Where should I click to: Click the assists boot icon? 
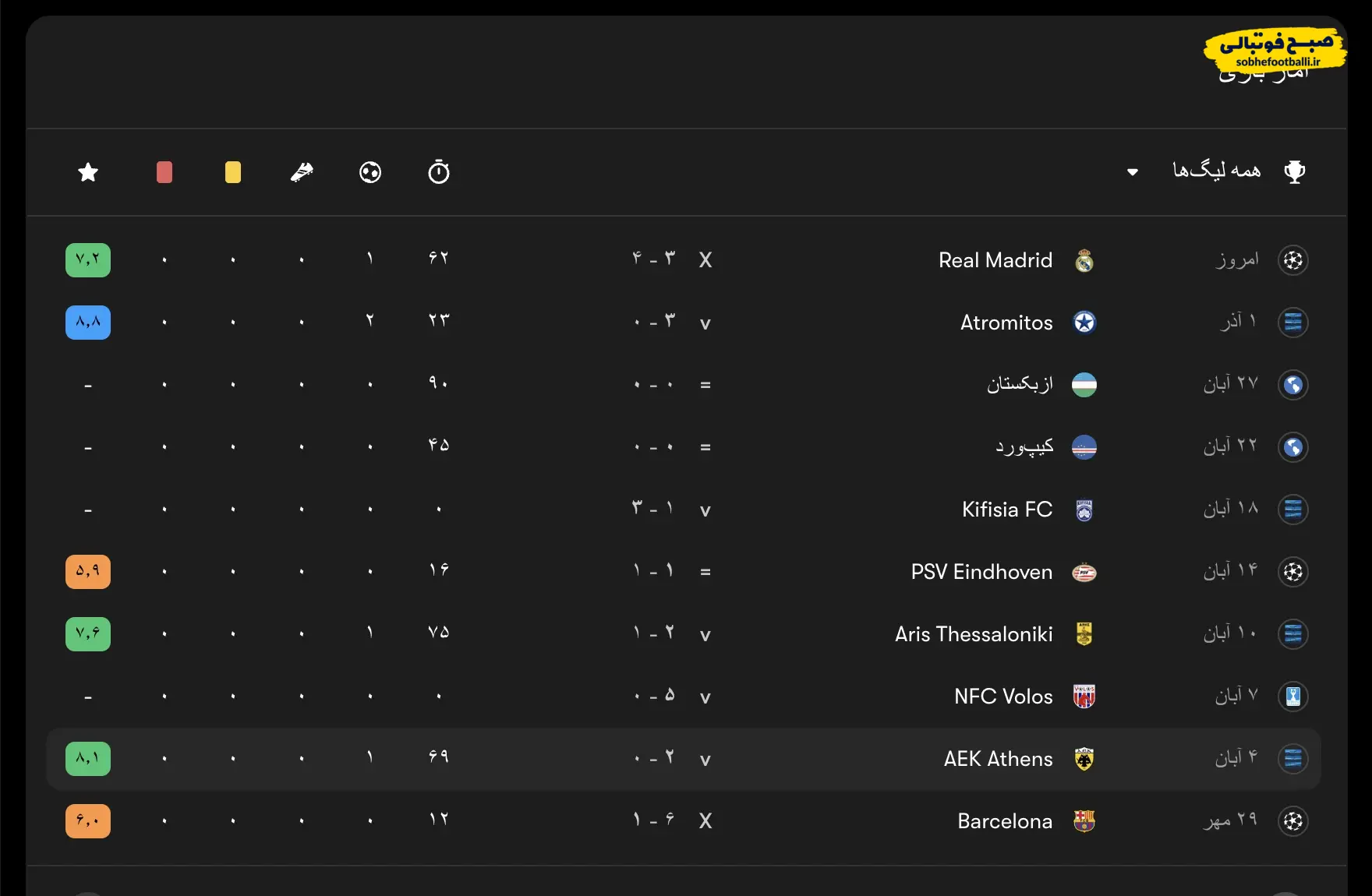pos(302,172)
